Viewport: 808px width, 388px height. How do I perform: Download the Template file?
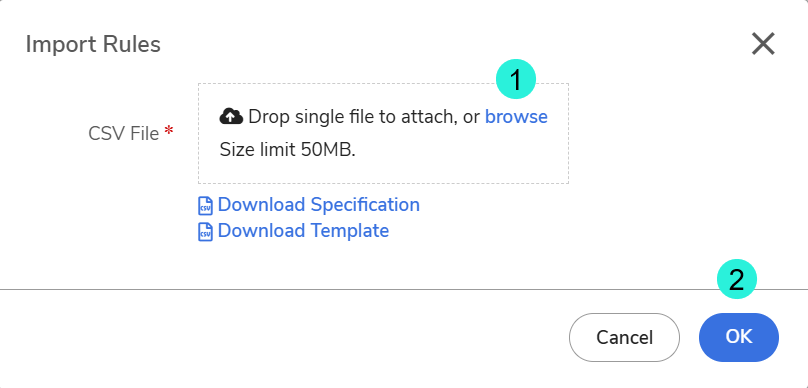point(303,230)
